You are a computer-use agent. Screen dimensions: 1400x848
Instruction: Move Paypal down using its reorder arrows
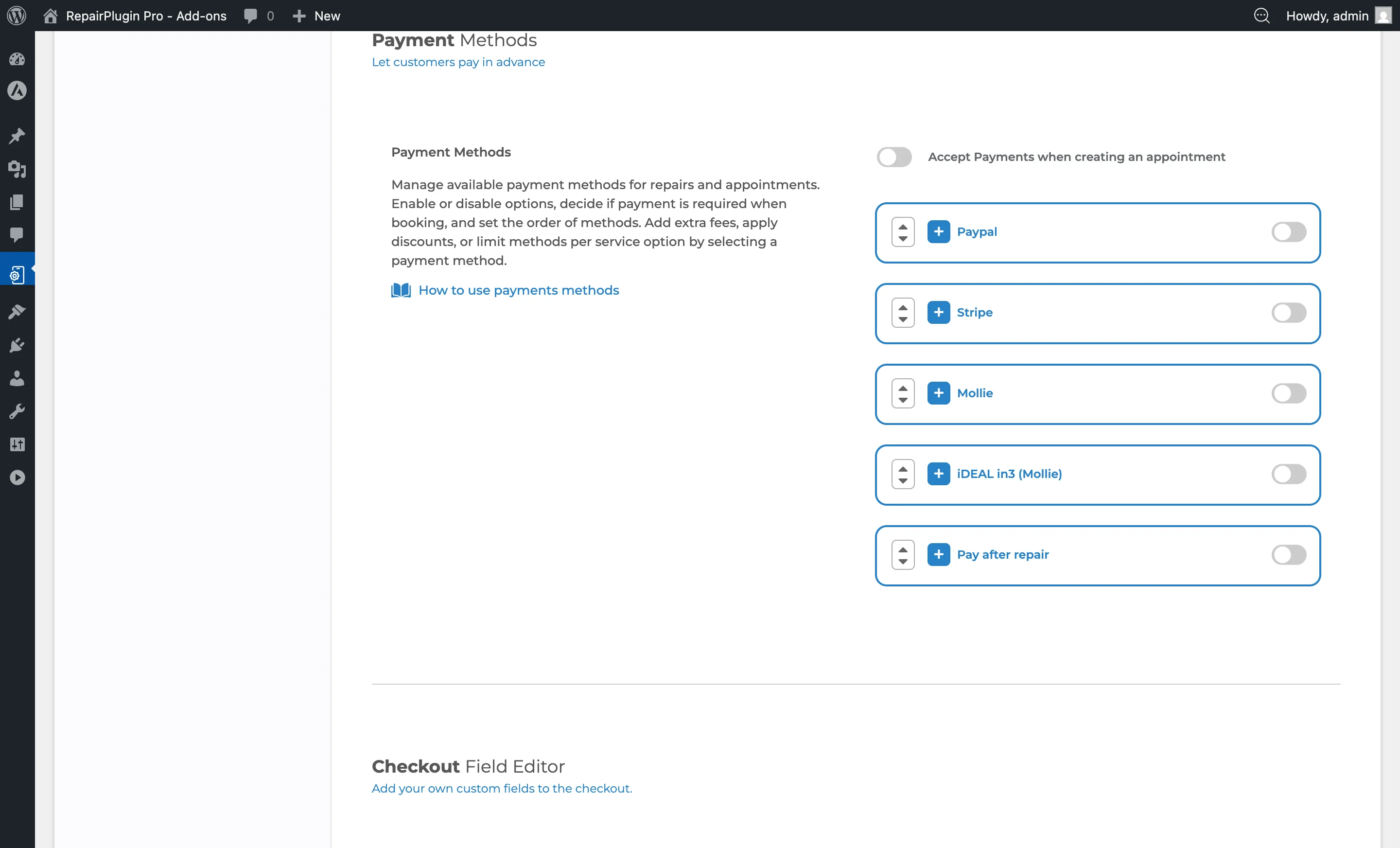902,238
